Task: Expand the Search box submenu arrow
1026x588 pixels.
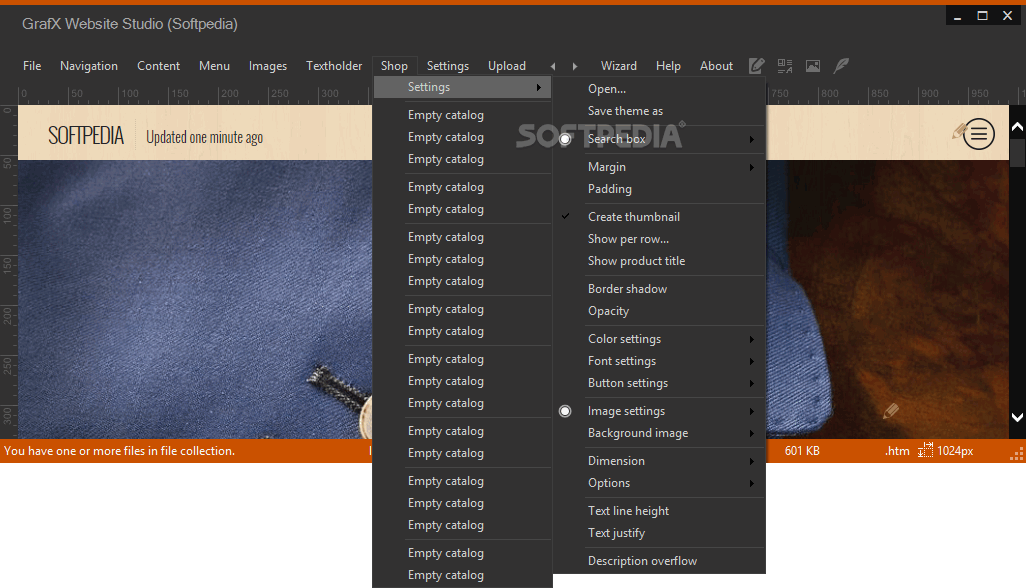Action: tap(751, 139)
